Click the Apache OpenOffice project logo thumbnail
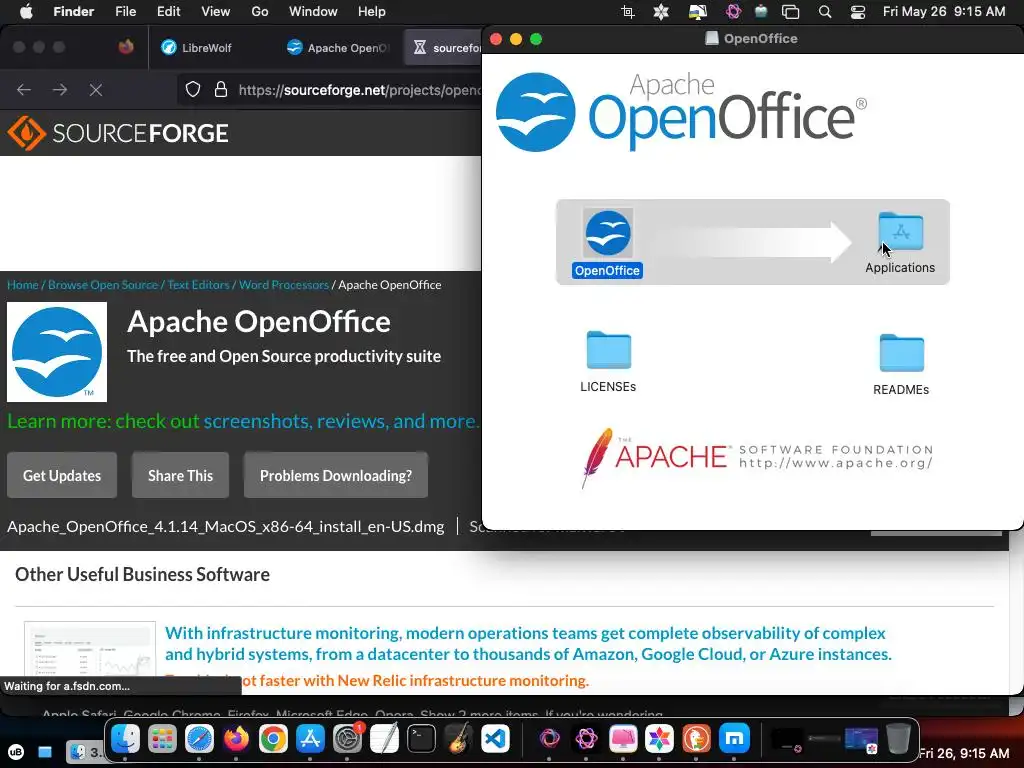The width and height of the screenshot is (1024, 768). (x=57, y=351)
